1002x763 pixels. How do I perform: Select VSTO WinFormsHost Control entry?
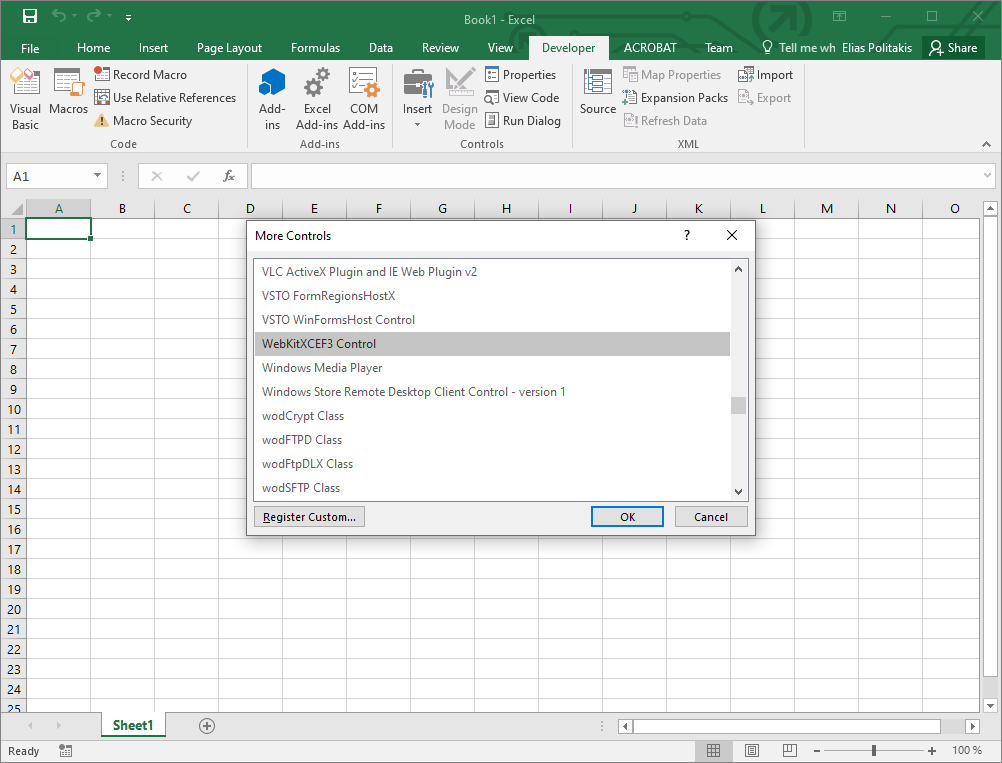tap(492, 320)
